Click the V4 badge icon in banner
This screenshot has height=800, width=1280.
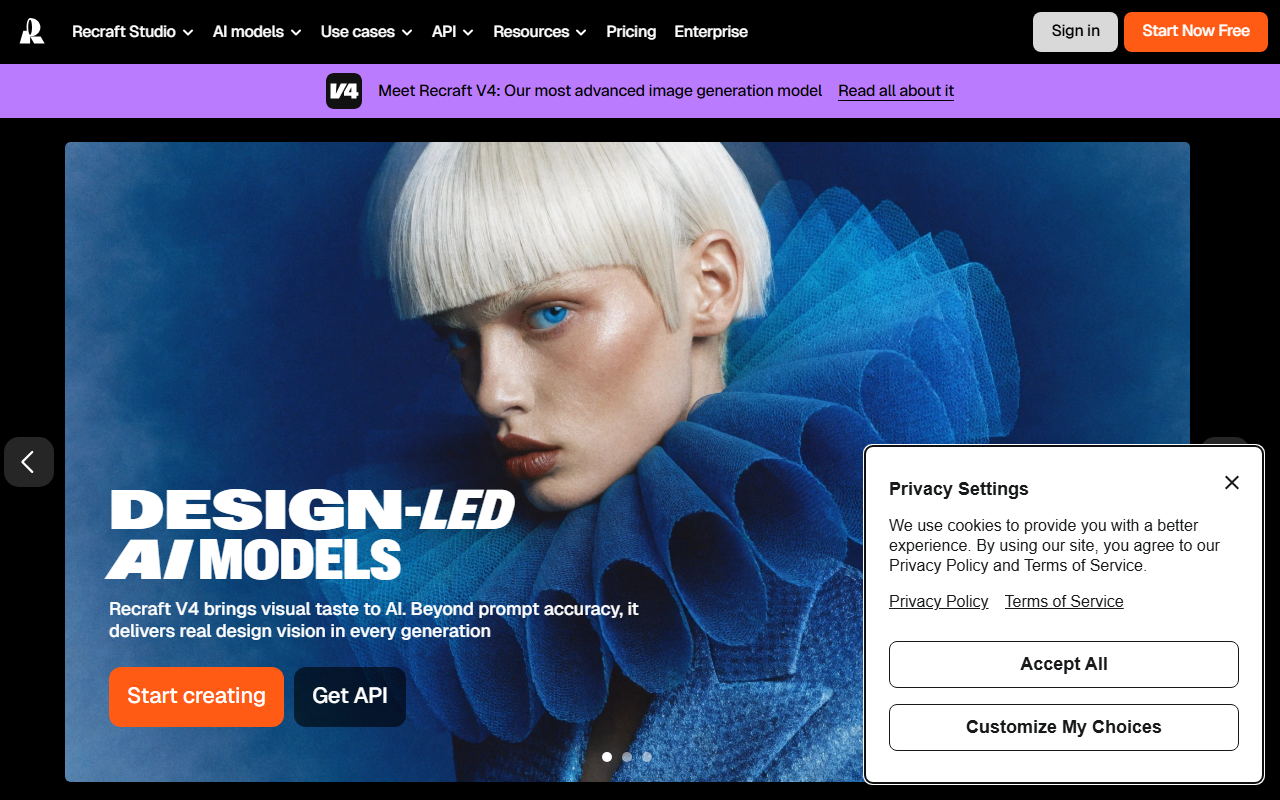[x=344, y=91]
